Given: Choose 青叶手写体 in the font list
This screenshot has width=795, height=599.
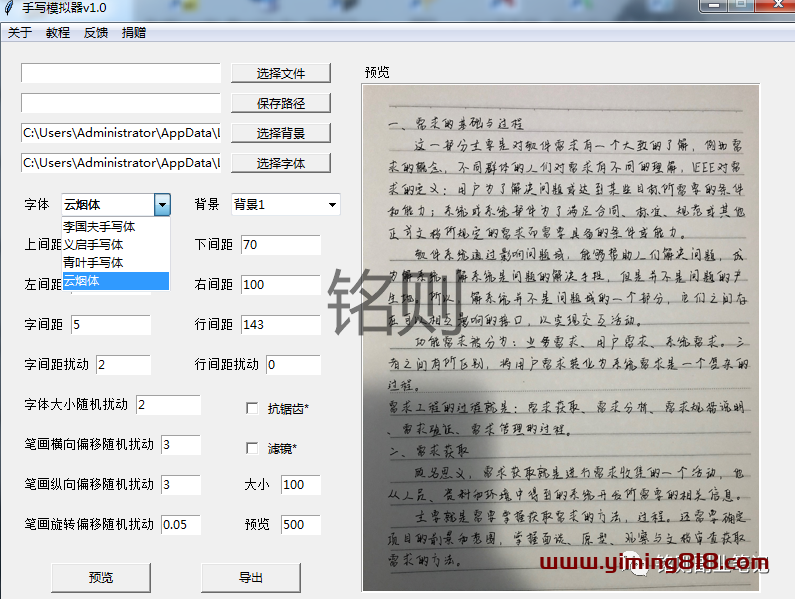Looking at the screenshot, I should pyautogui.click(x=94, y=263).
